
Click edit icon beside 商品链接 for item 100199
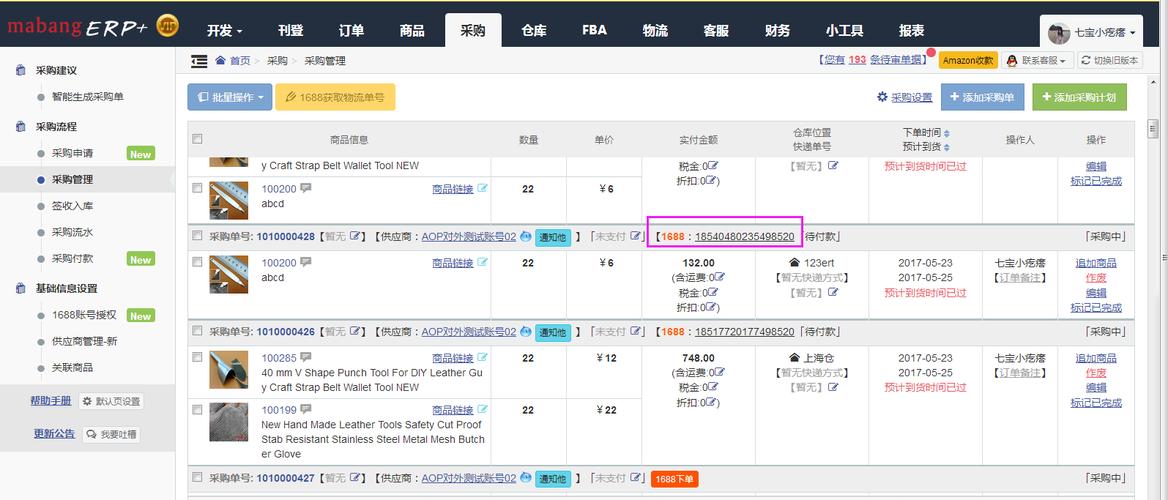point(483,409)
